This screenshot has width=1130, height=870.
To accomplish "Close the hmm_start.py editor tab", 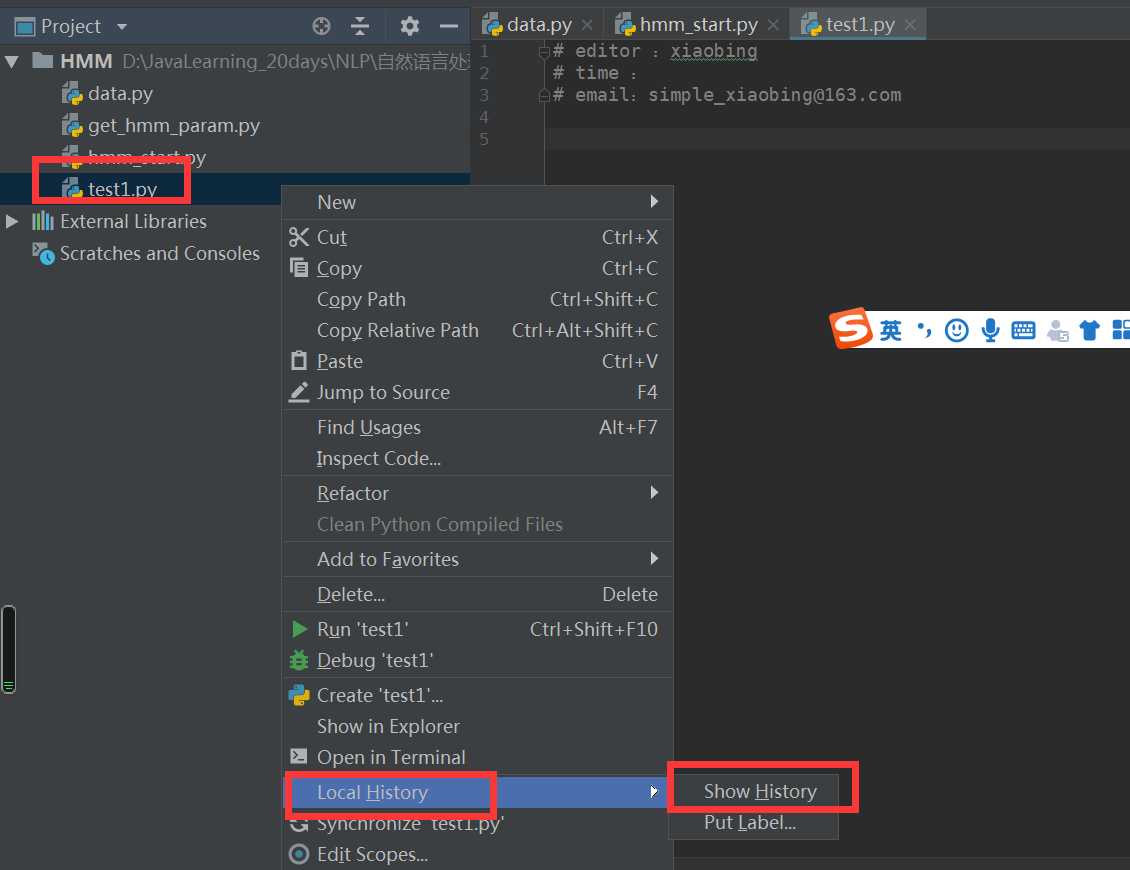I will [x=773, y=25].
